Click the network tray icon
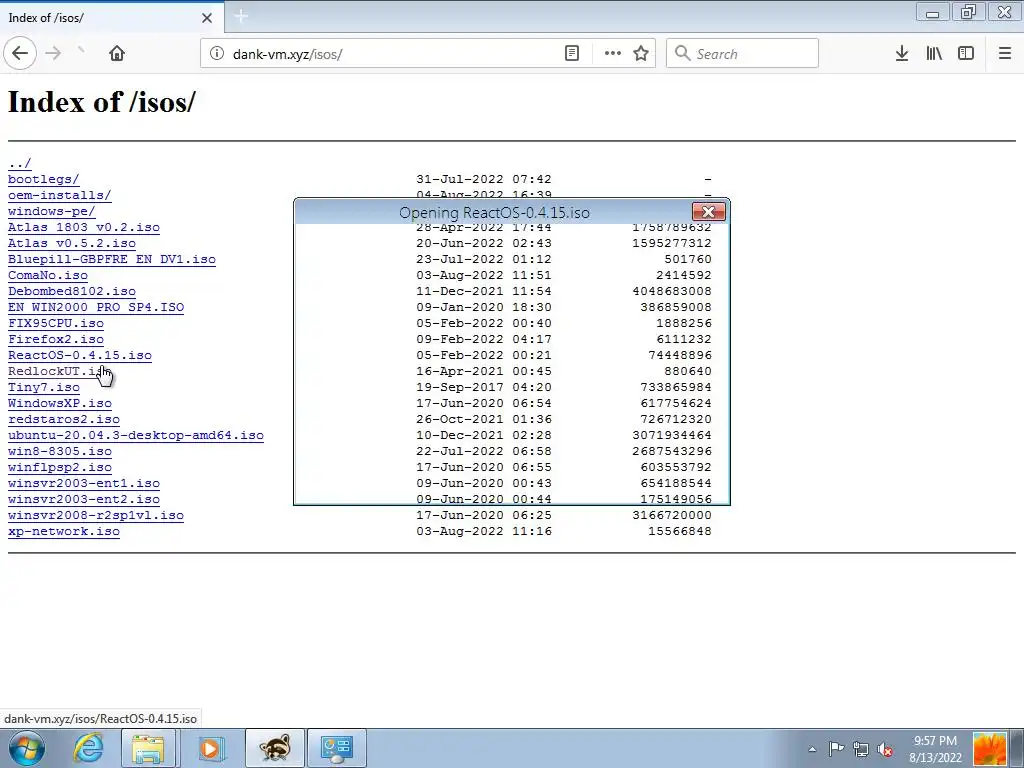1024x768 pixels. 861,749
